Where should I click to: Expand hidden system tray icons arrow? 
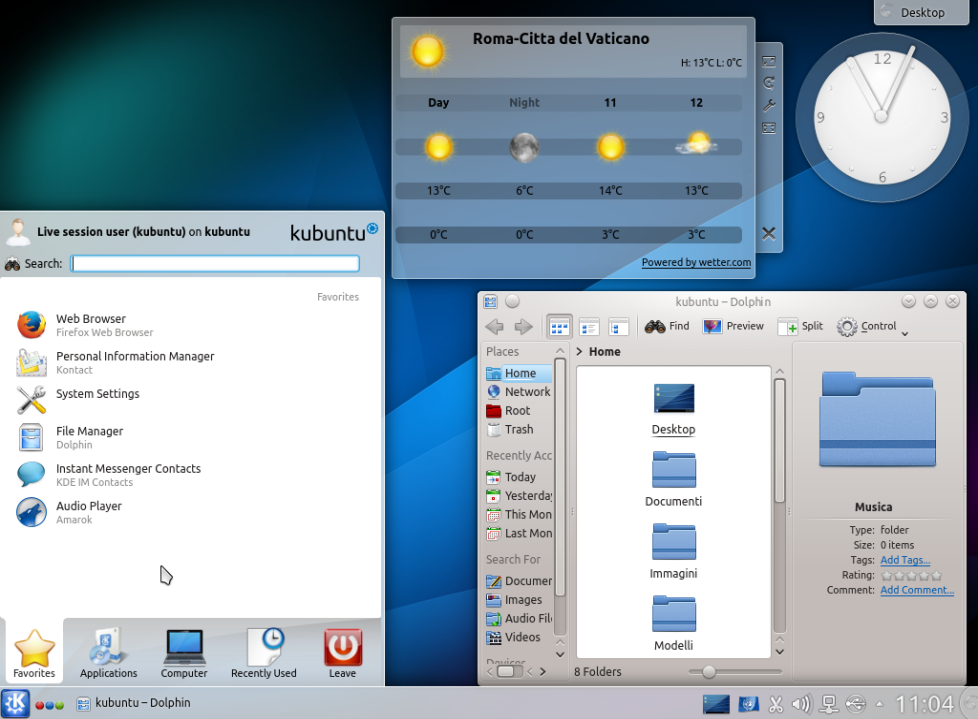[879, 703]
